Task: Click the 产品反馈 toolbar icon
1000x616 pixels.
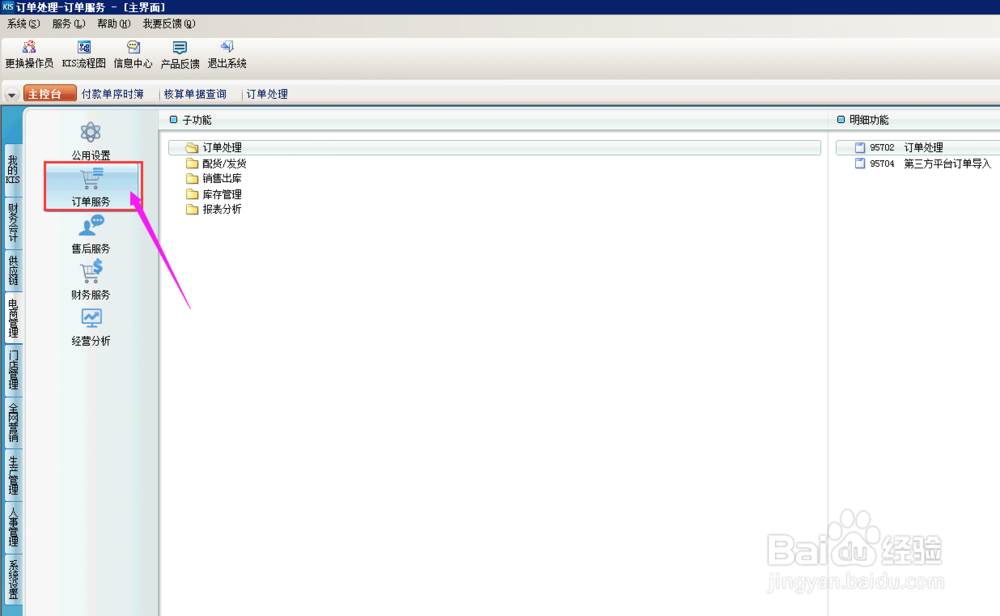Action: pos(180,47)
